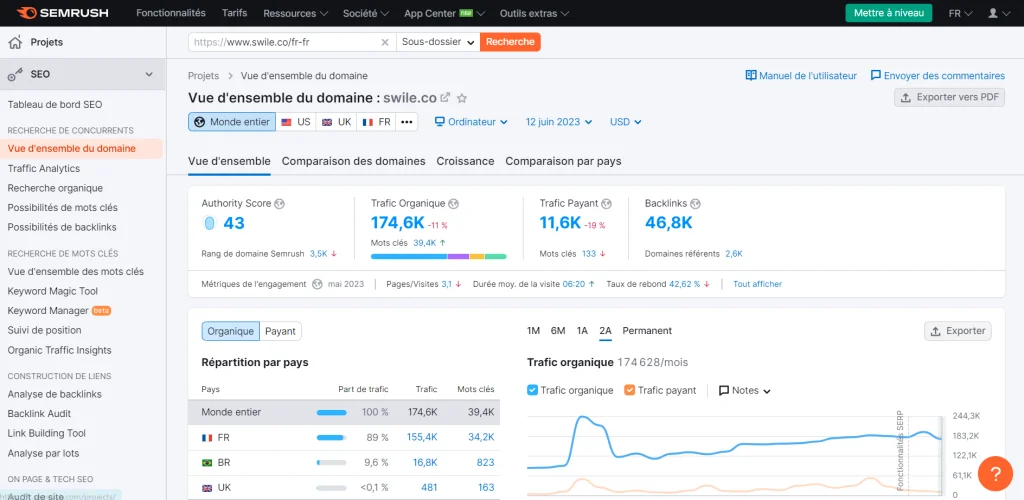Open the Notes dropdown
The height and width of the screenshot is (500, 1024).
[x=745, y=390]
